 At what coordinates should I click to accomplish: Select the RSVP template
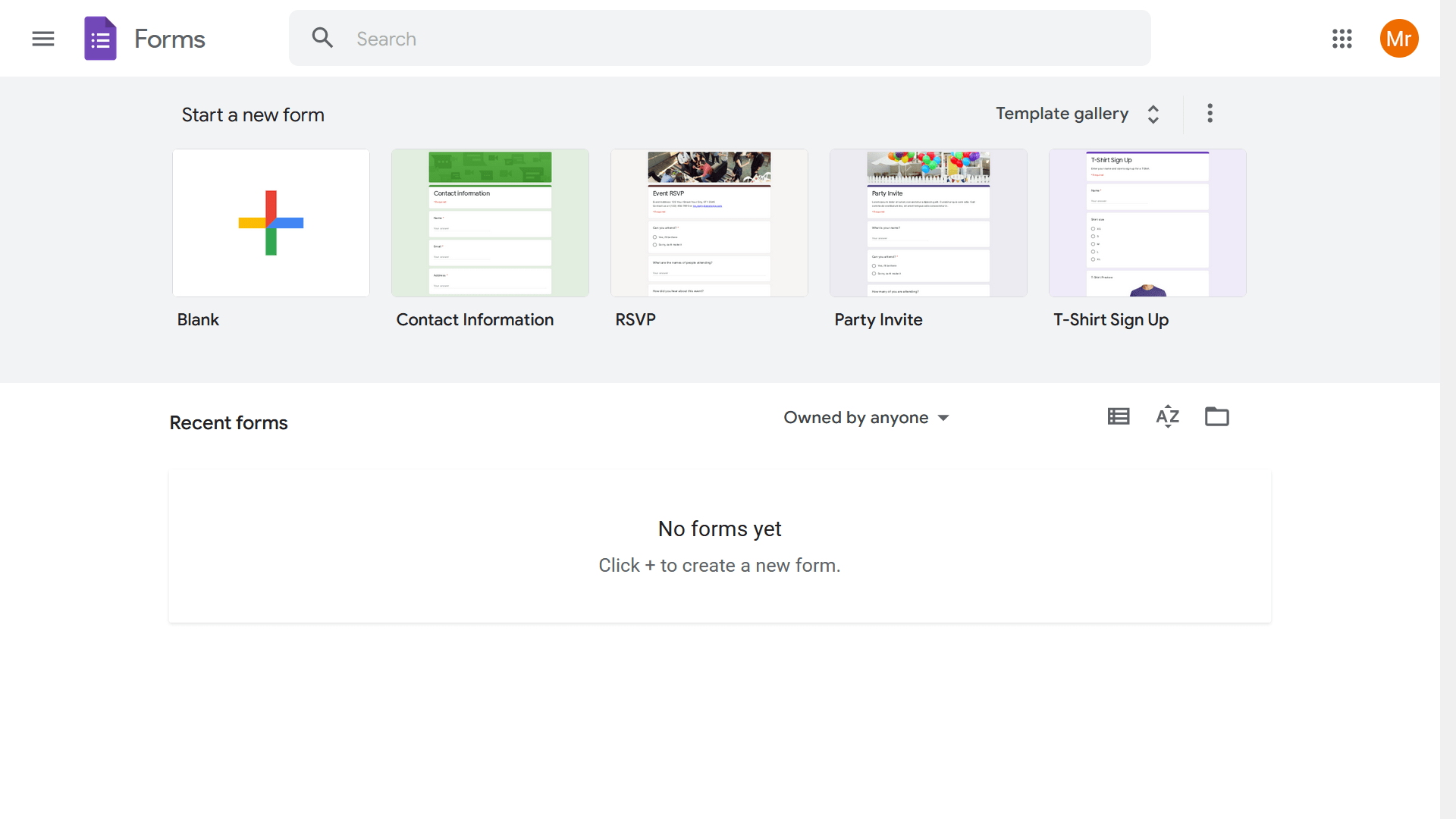pyautogui.click(x=709, y=223)
